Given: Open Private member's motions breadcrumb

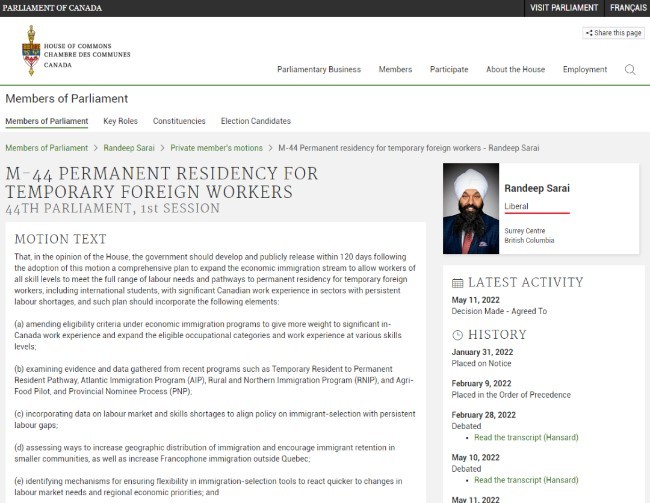Looking at the screenshot, I should point(216,148).
